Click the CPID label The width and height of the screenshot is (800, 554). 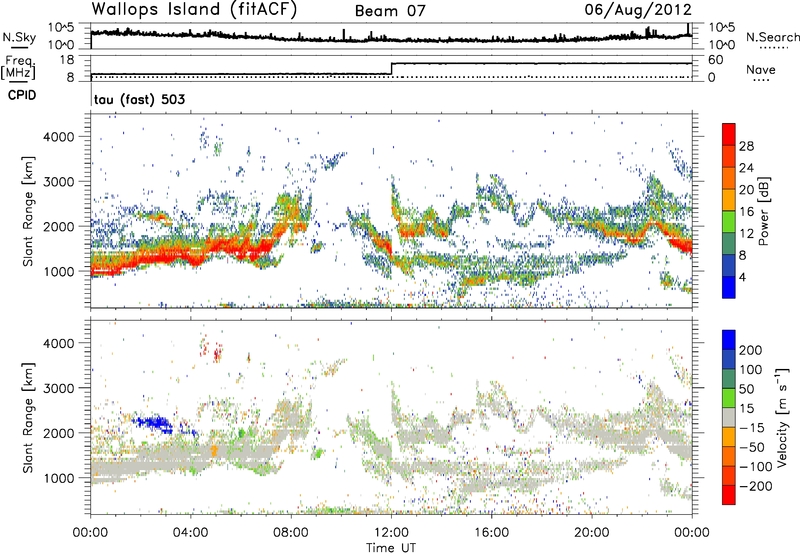point(22,95)
